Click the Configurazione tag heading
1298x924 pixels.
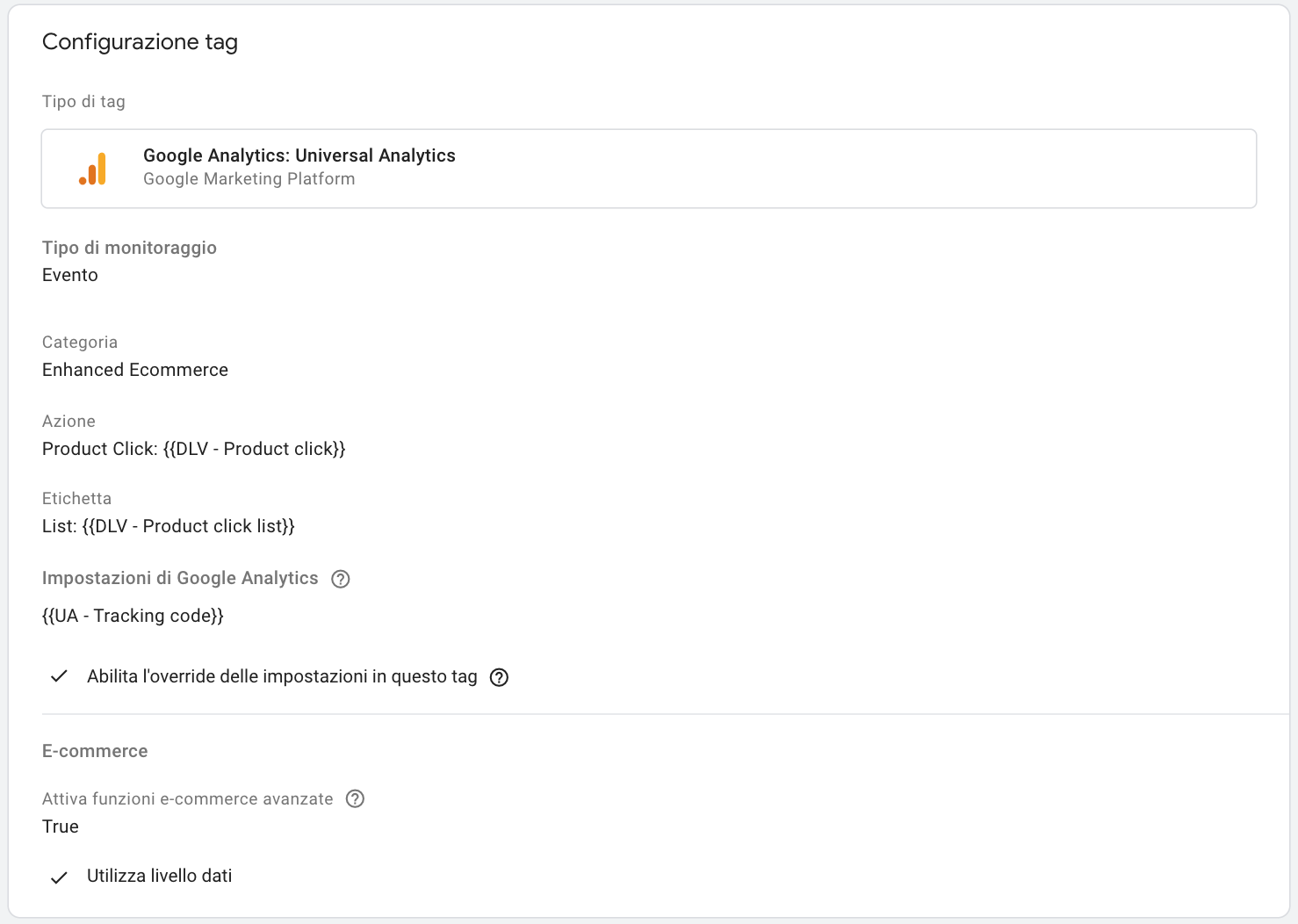tap(140, 42)
